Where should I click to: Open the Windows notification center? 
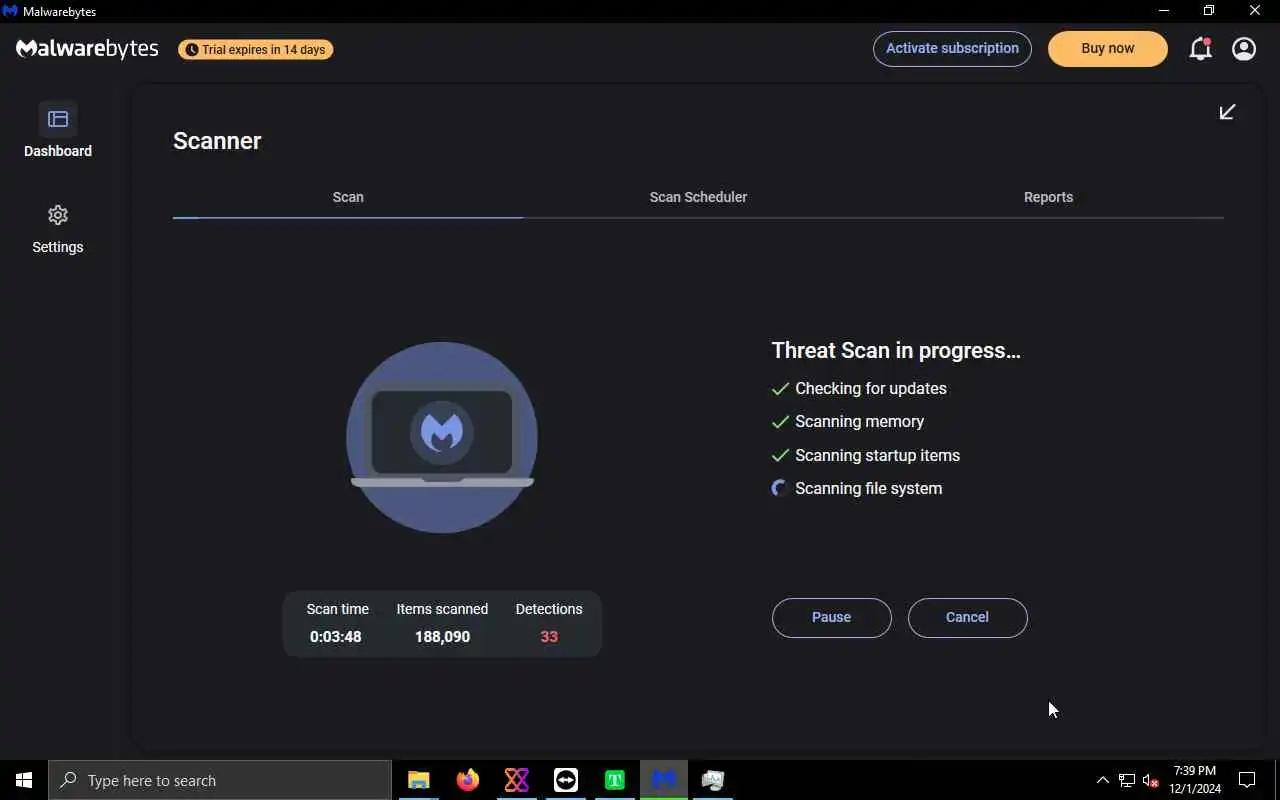point(1247,780)
